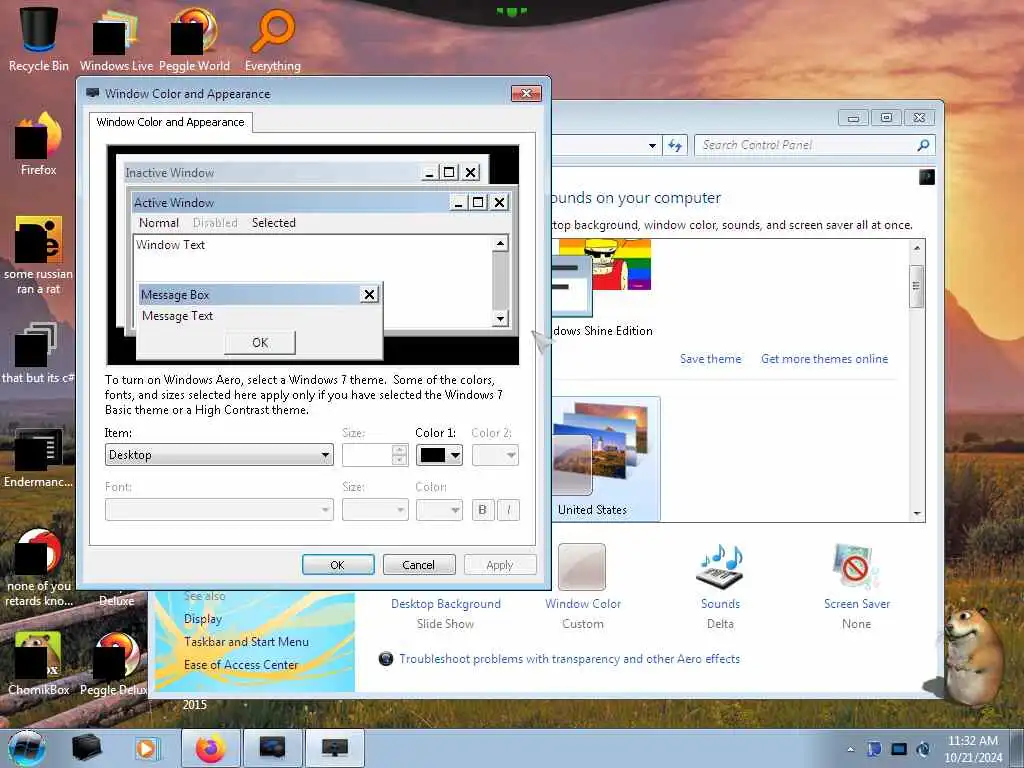Click the Action Center flag tray icon
The image size is (1024, 768).
(874, 749)
